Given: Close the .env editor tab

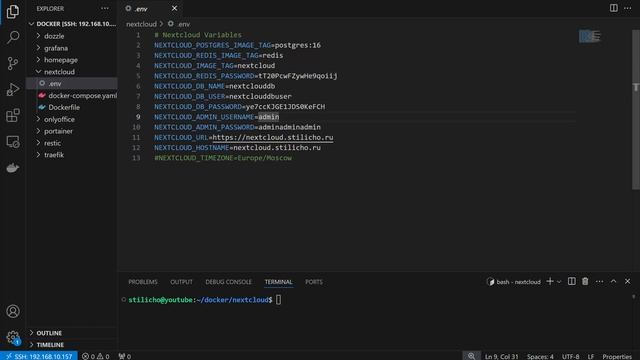Looking at the screenshot, I should (174, 8).
